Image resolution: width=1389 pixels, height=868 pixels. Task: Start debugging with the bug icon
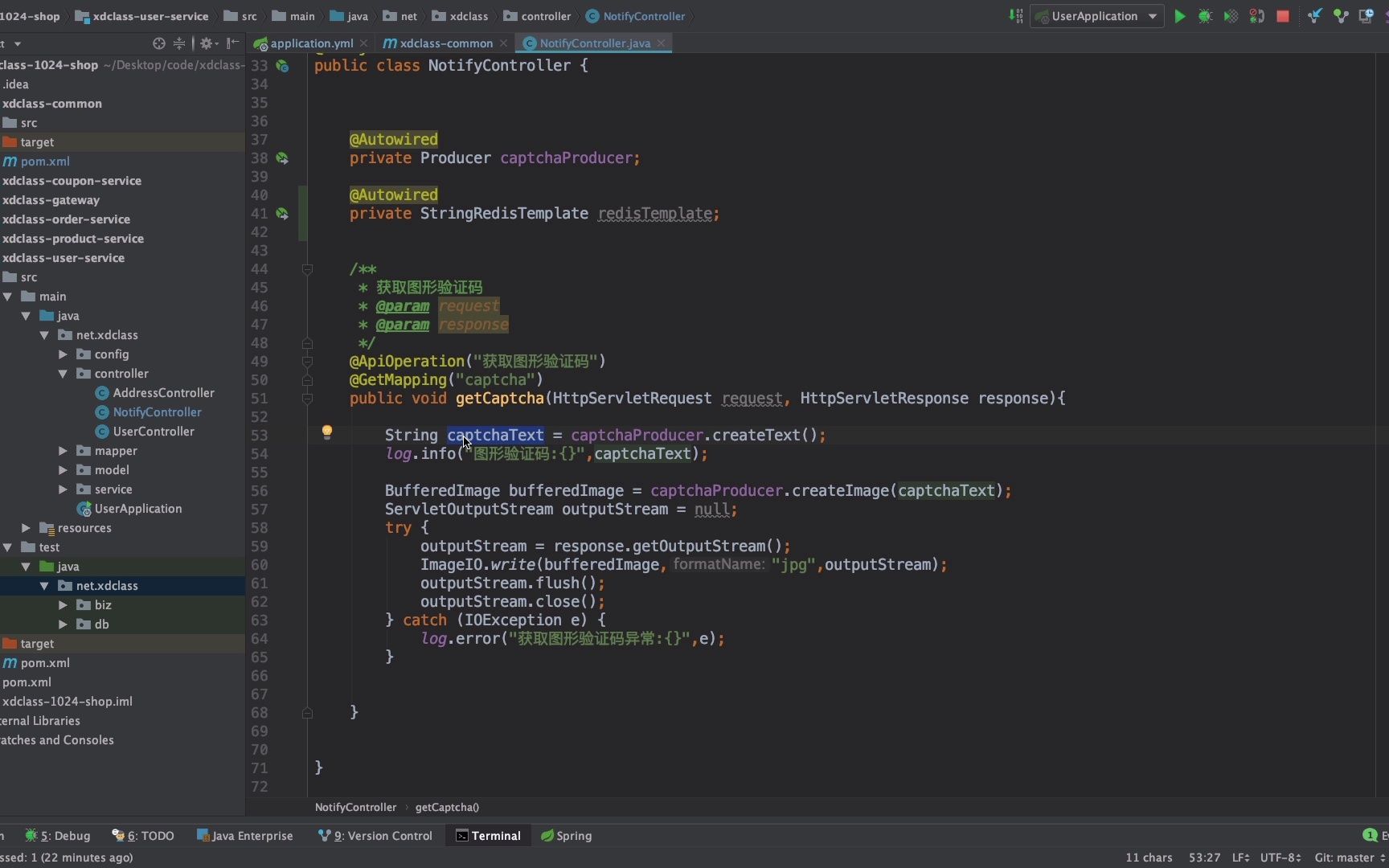pos(1205,16)
